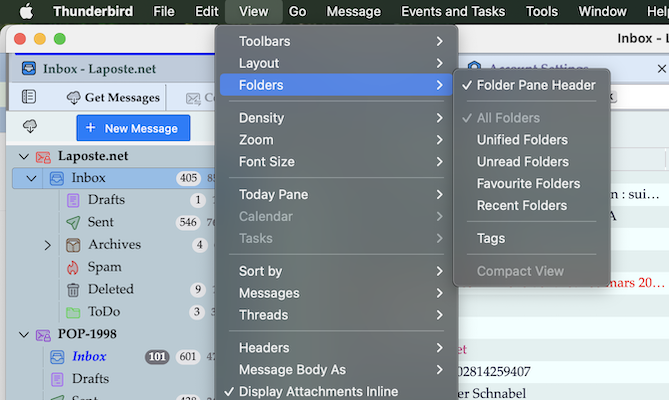Open the Window menu
This screenshot has height=400, width=669.
(602, 12)
